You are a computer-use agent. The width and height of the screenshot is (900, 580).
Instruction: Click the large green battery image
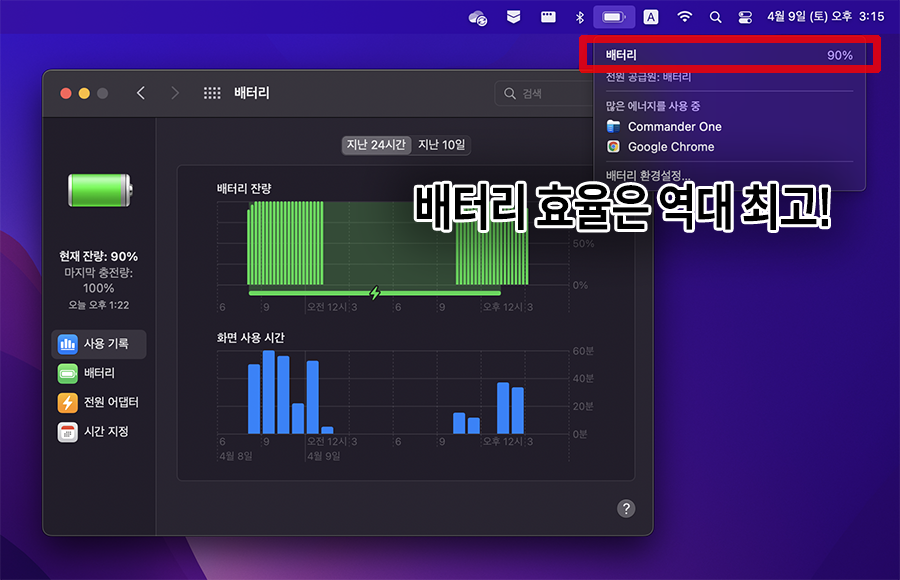point(100,190)
